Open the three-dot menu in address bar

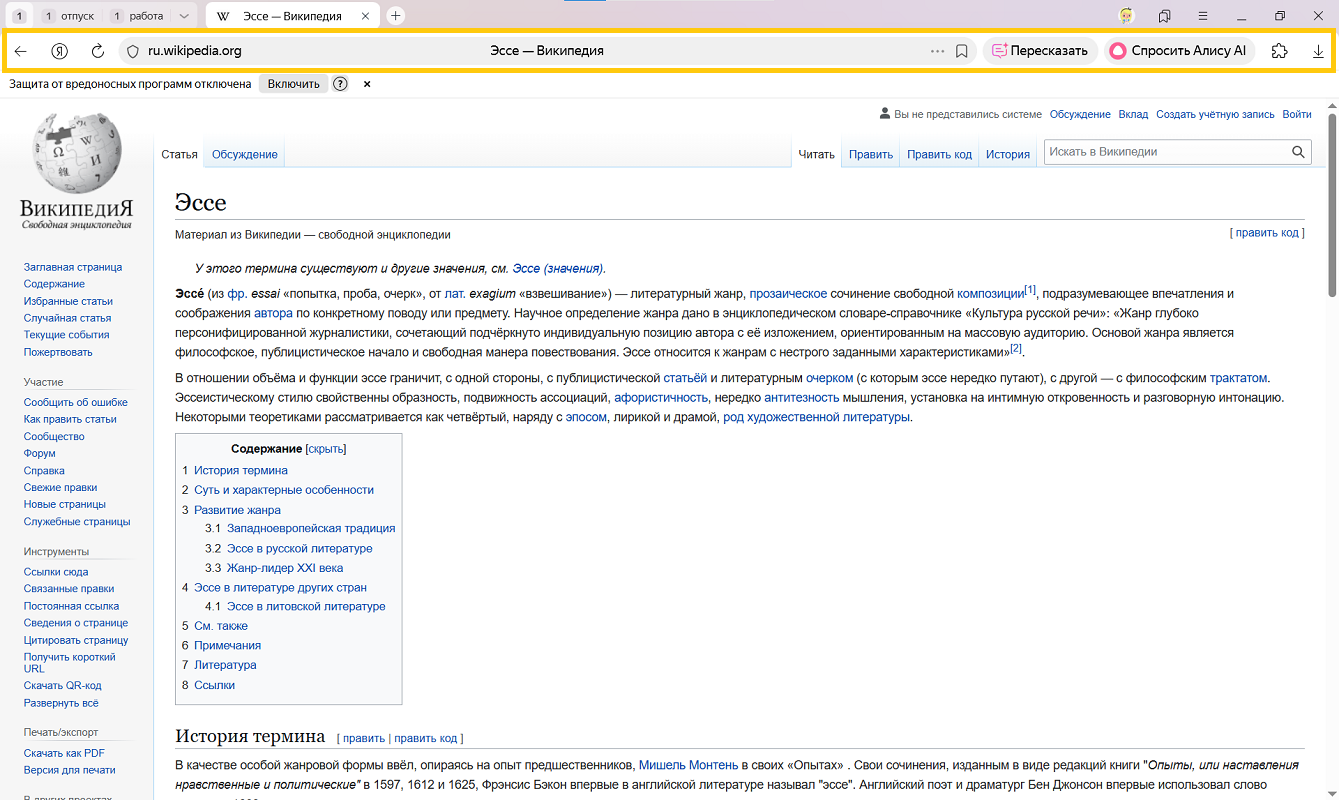click(937, 51)
